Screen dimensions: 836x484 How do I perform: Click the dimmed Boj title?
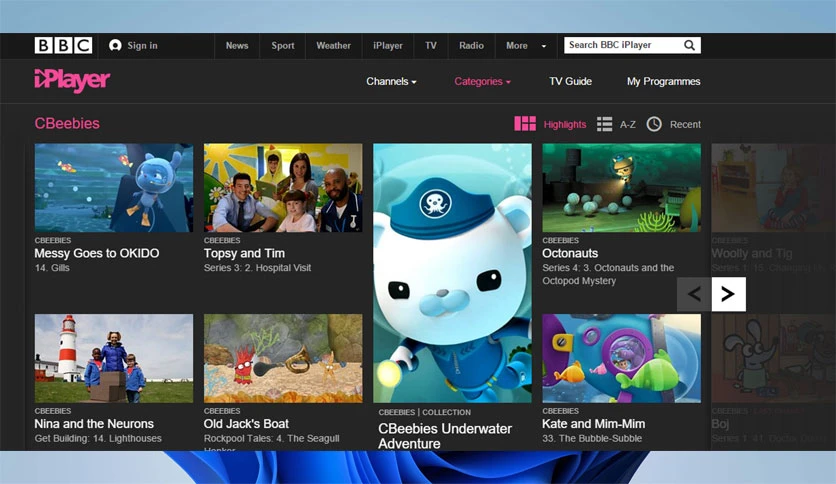pyautogui.click(x=720, y=424)
